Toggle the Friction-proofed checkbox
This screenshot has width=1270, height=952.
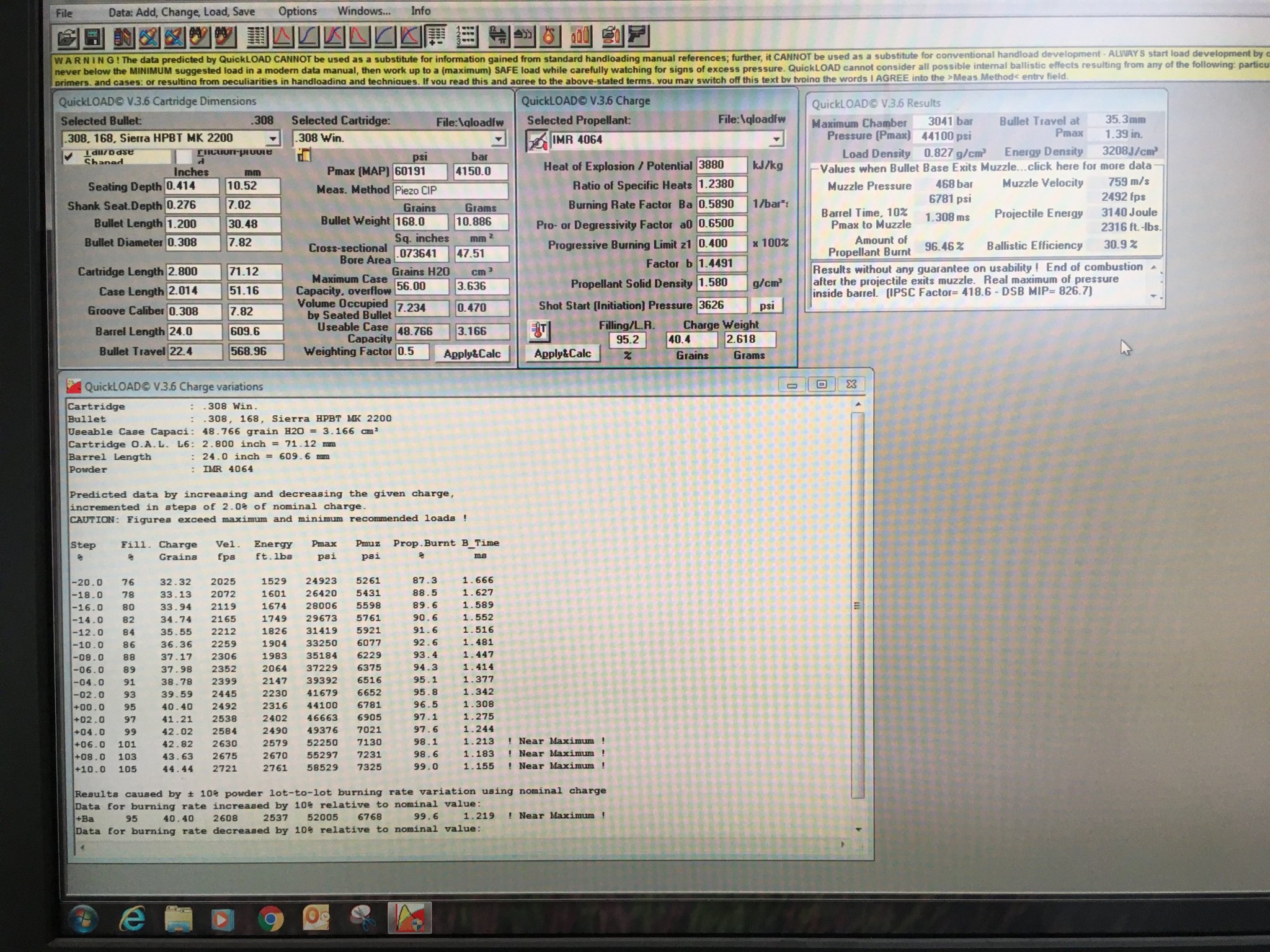(184, 157)
